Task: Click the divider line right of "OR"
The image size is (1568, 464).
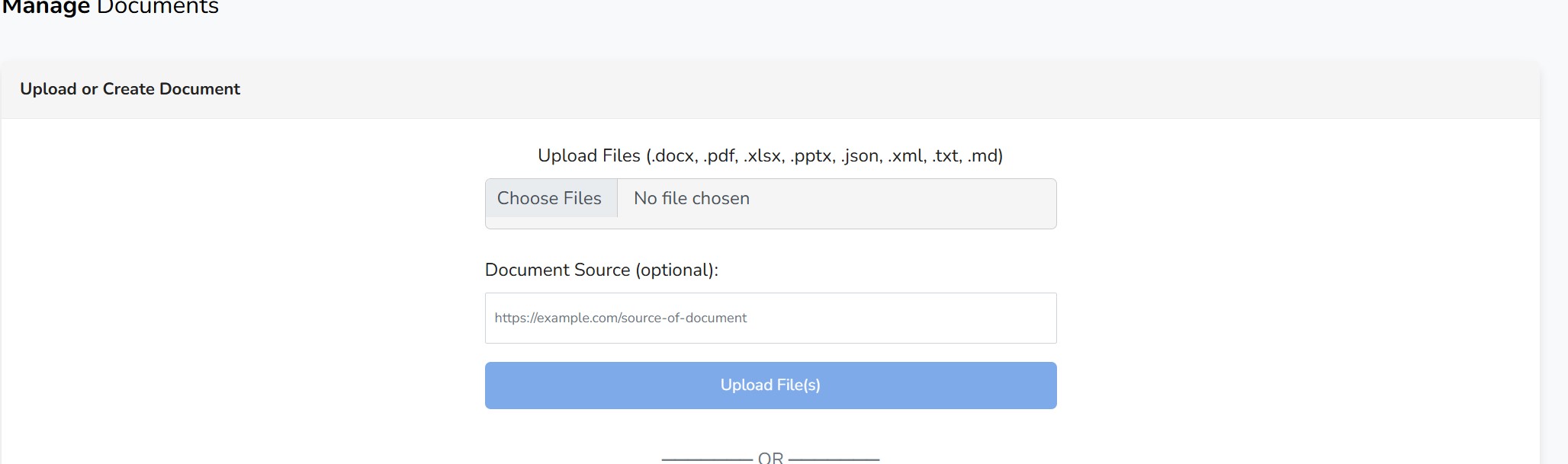Action: (834, 459)
